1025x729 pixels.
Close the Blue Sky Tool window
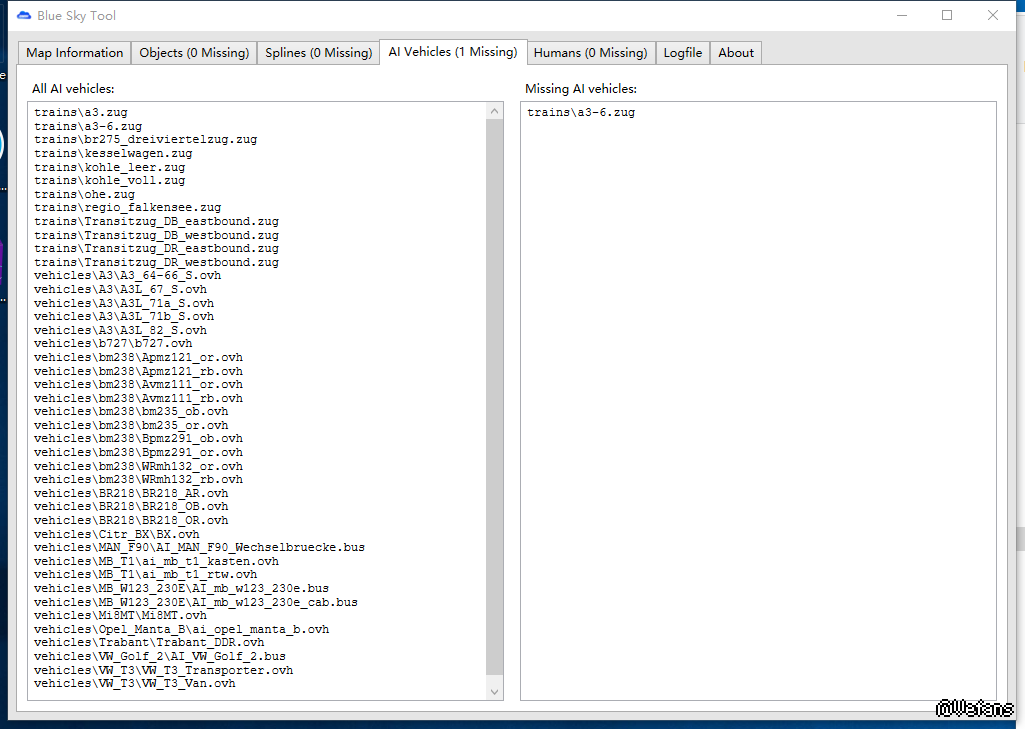pyautogui.click(x=992, y=15)
